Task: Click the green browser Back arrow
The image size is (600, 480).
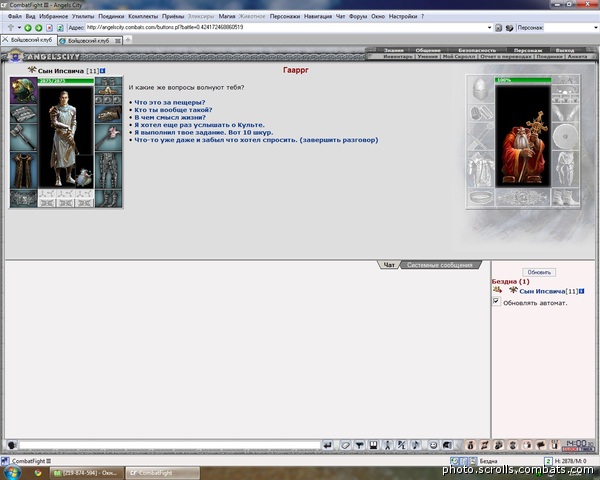Action: (28, 28)
